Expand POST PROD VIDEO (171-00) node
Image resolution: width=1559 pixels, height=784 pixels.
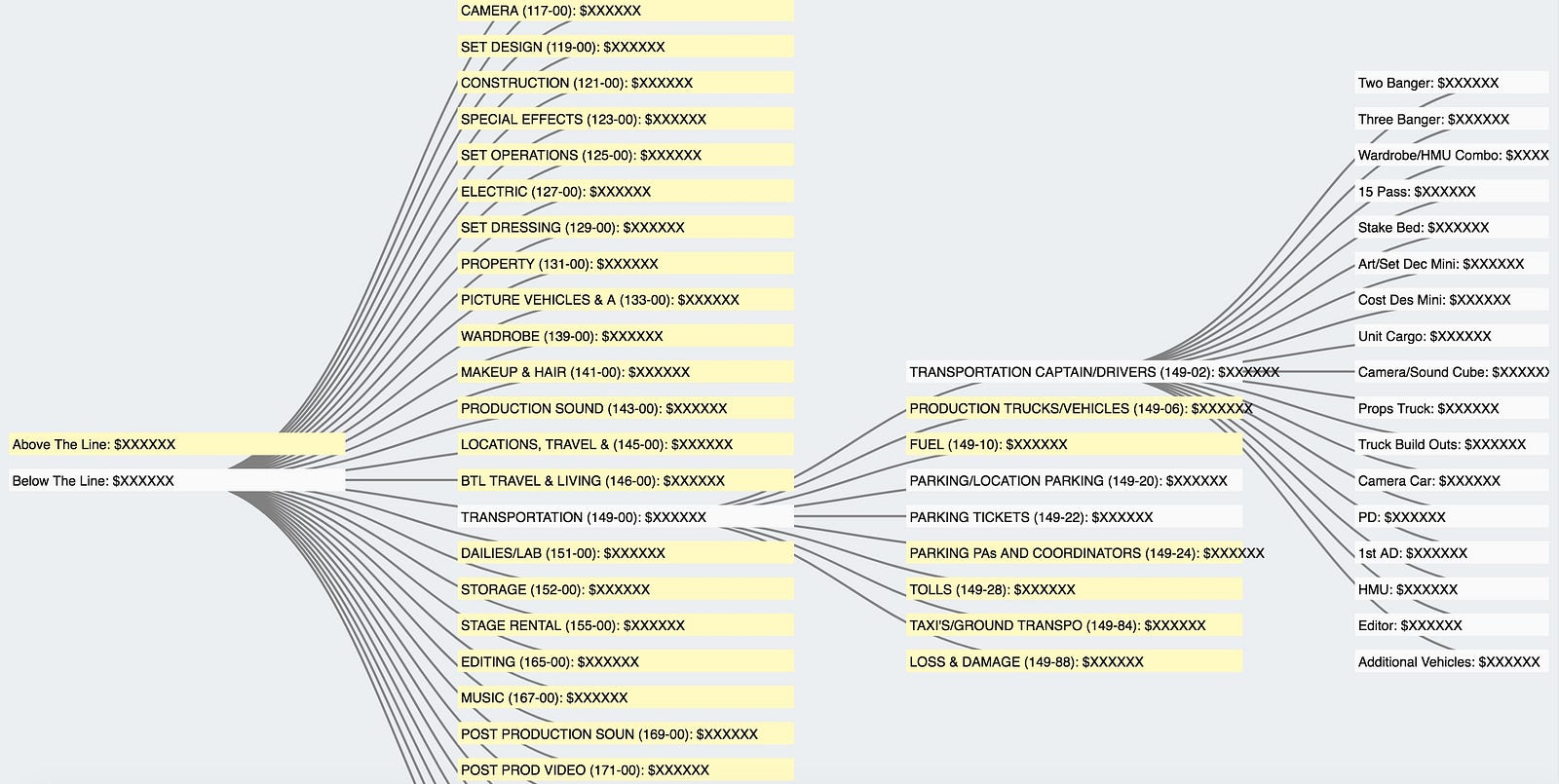[626, 770]
